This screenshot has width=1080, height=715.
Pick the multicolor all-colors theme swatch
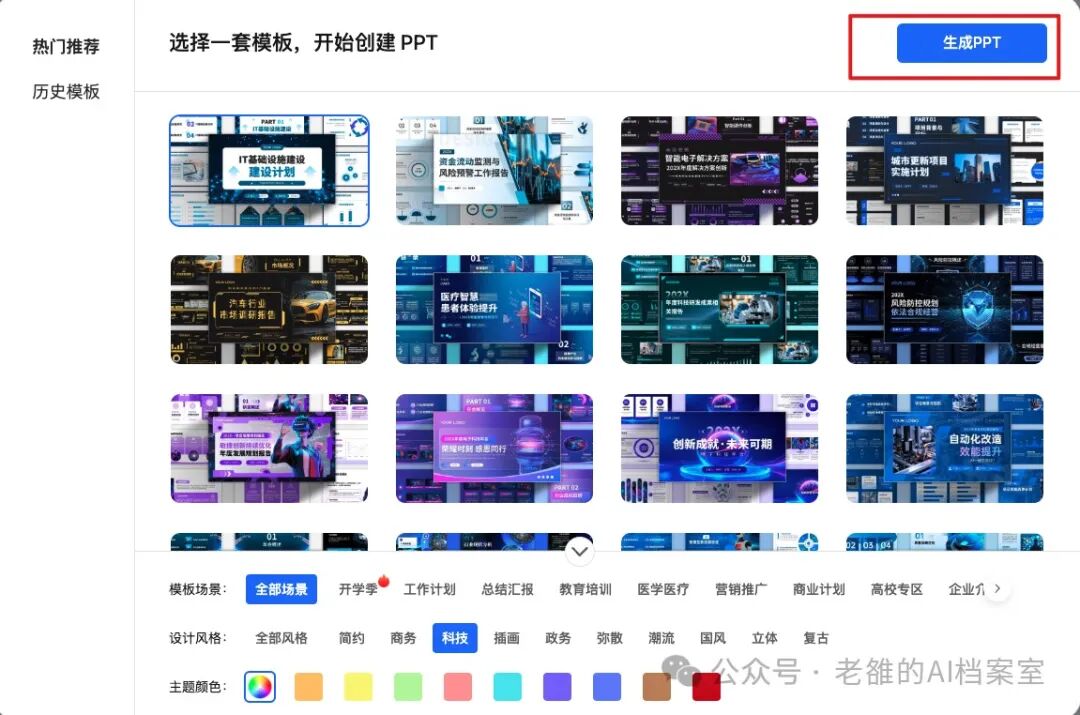[x=260, y=687]
